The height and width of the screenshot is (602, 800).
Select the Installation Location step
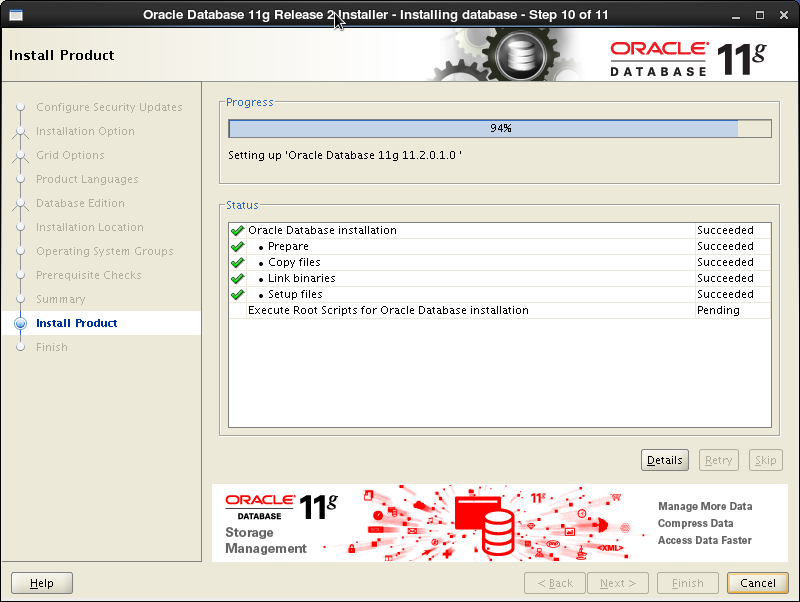point(90,228)
